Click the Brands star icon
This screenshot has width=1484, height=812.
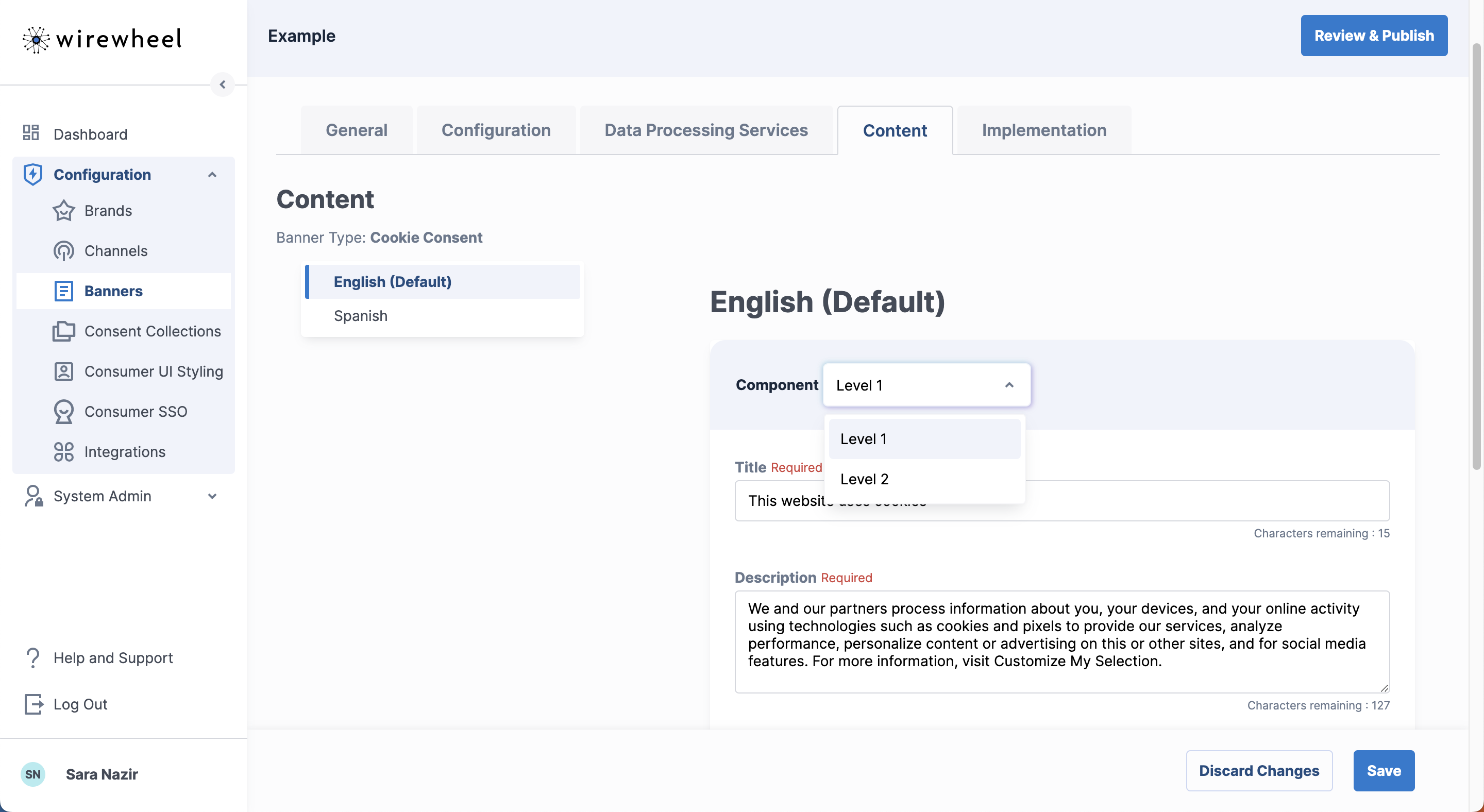click(63, 211)
